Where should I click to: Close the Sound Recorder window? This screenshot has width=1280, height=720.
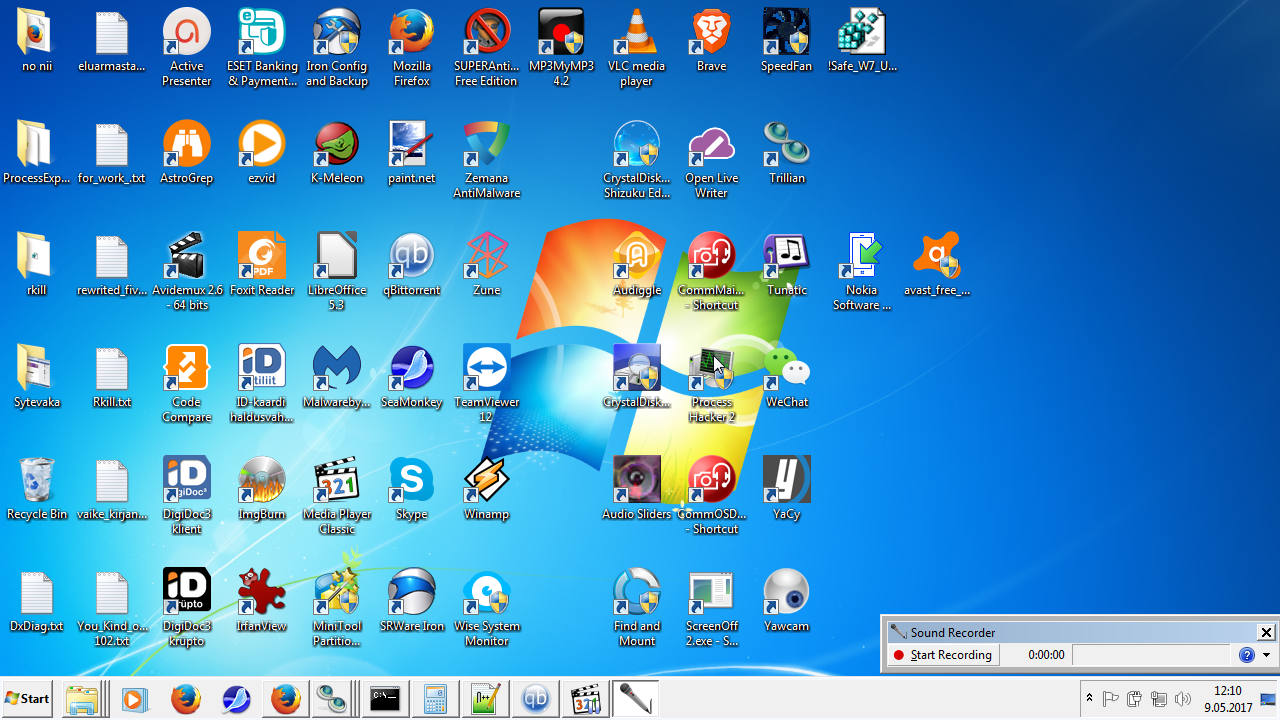1266,632
